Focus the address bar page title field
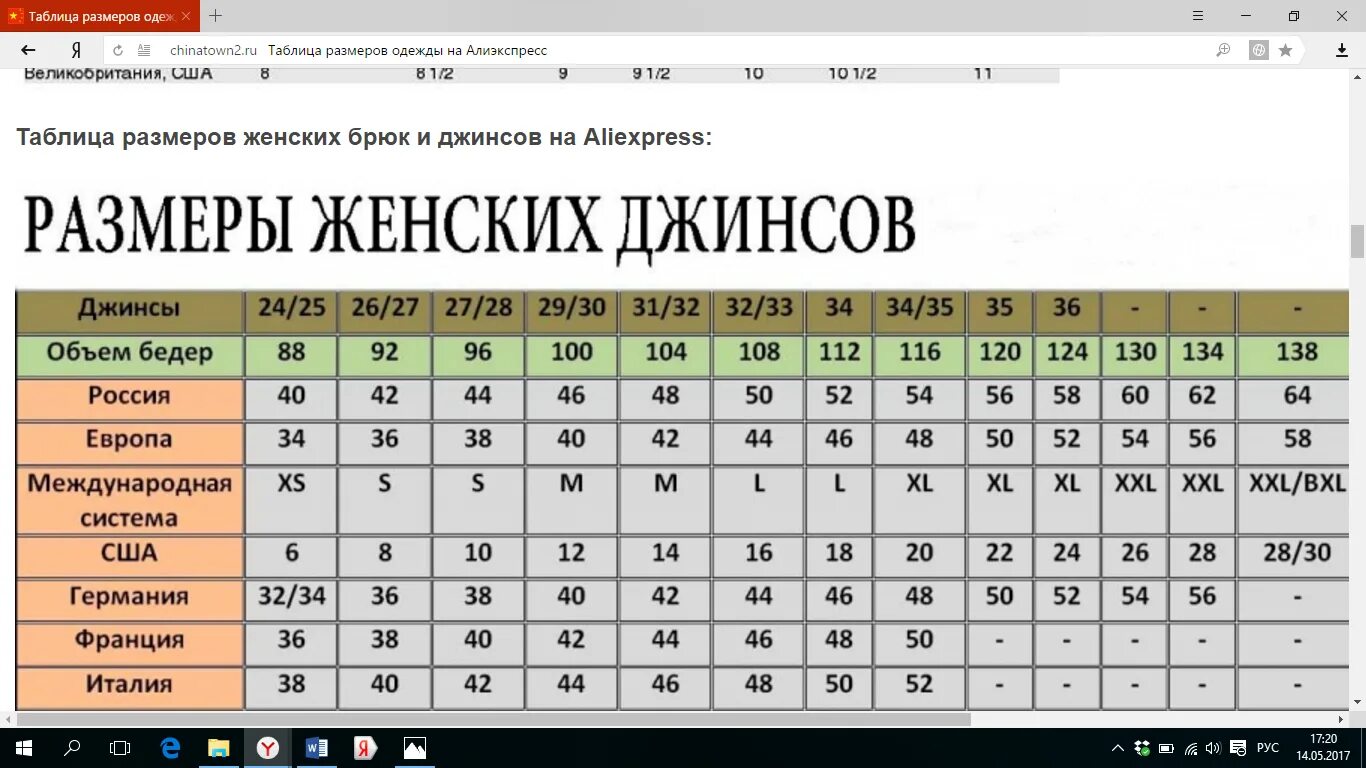1366x768 pixels. pos(407,50)
